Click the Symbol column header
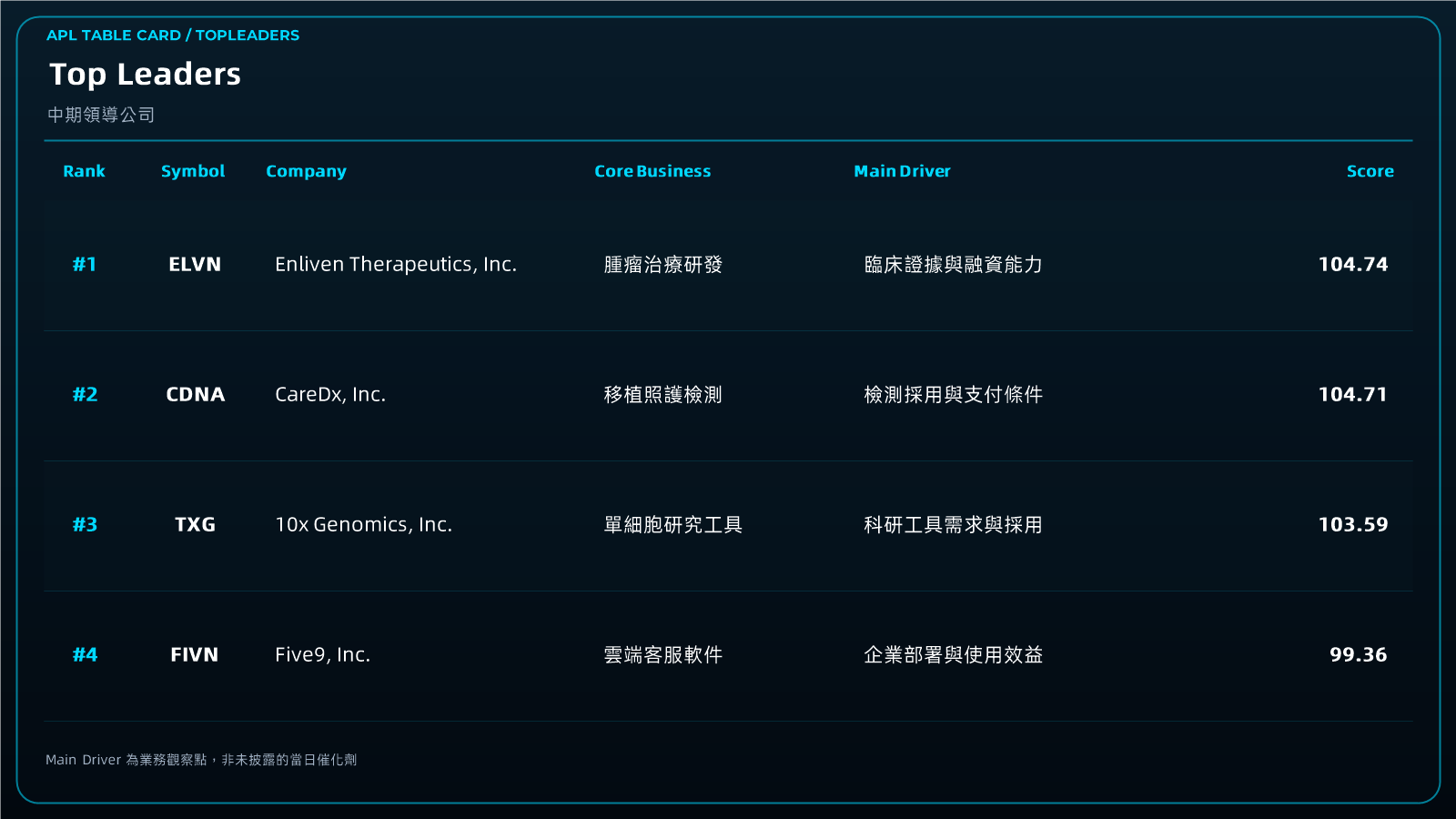This screenshot has height=819, width=1456. [193, 171]
